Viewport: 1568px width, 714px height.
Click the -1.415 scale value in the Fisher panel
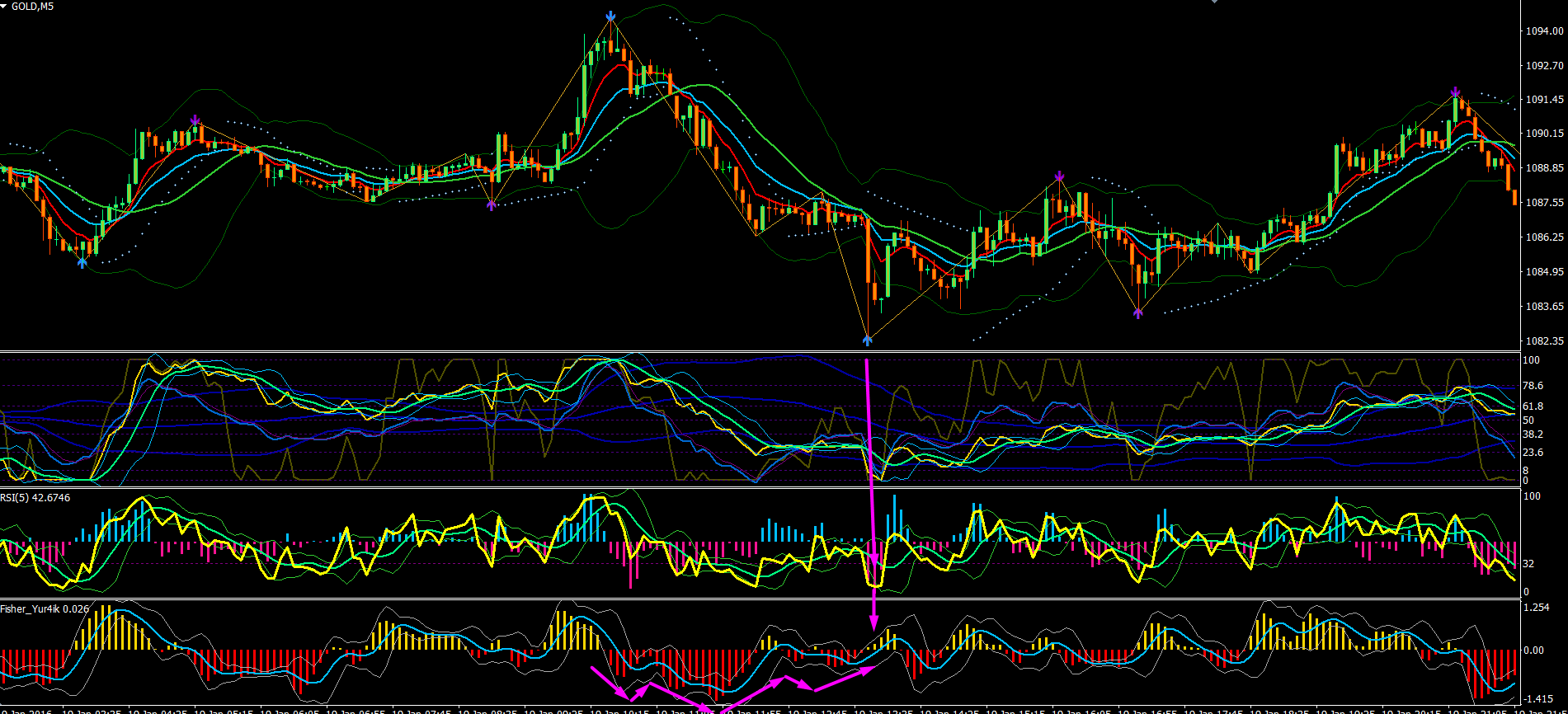1537,699
